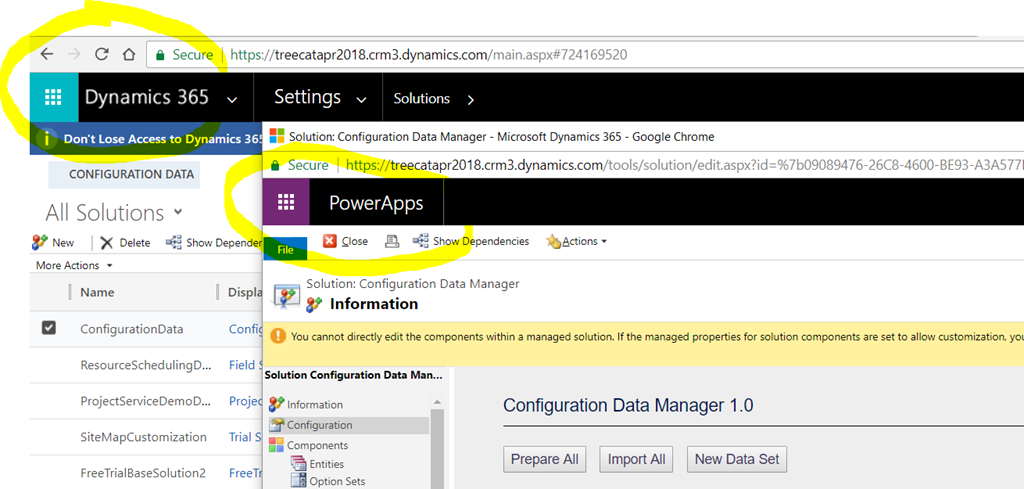
Task: Click the info icon on blue notification bar
Action: (x=47, y=138)
